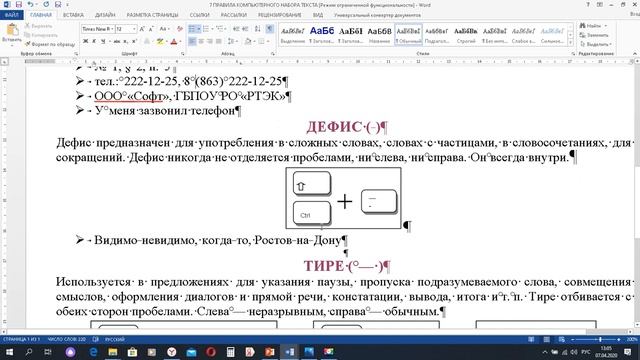Viewport: 640px width, 360px height.
Task: Open the font size dropdown
Action: coord(134,29)
